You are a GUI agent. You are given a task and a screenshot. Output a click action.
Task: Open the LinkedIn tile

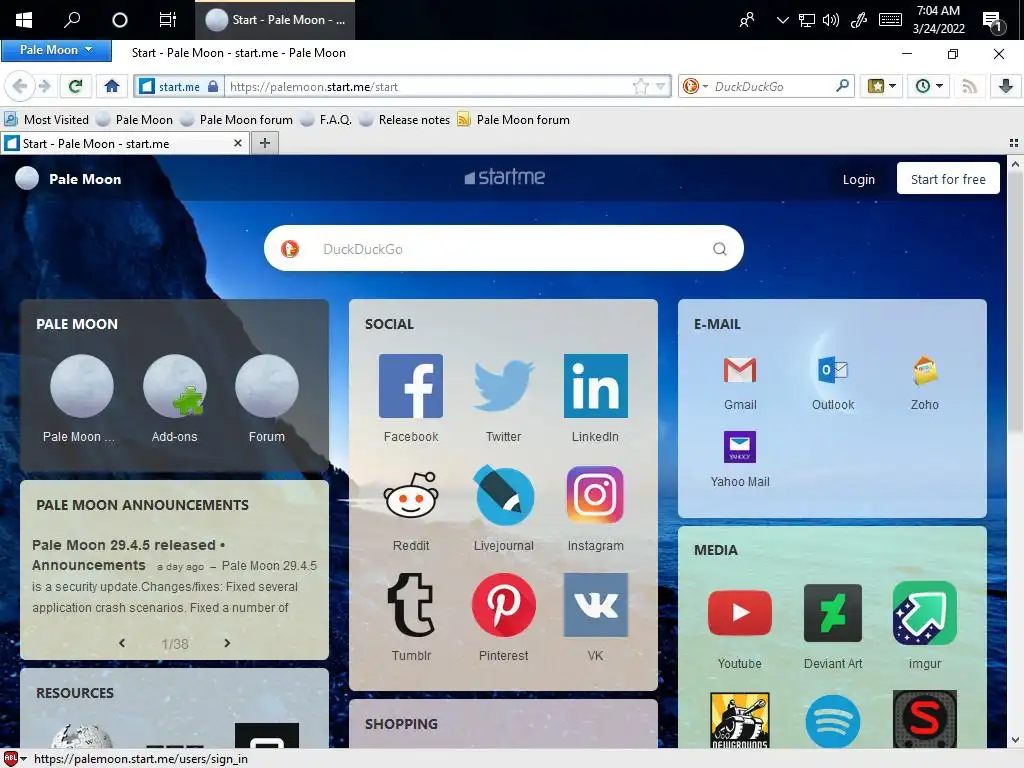point(596,386)
